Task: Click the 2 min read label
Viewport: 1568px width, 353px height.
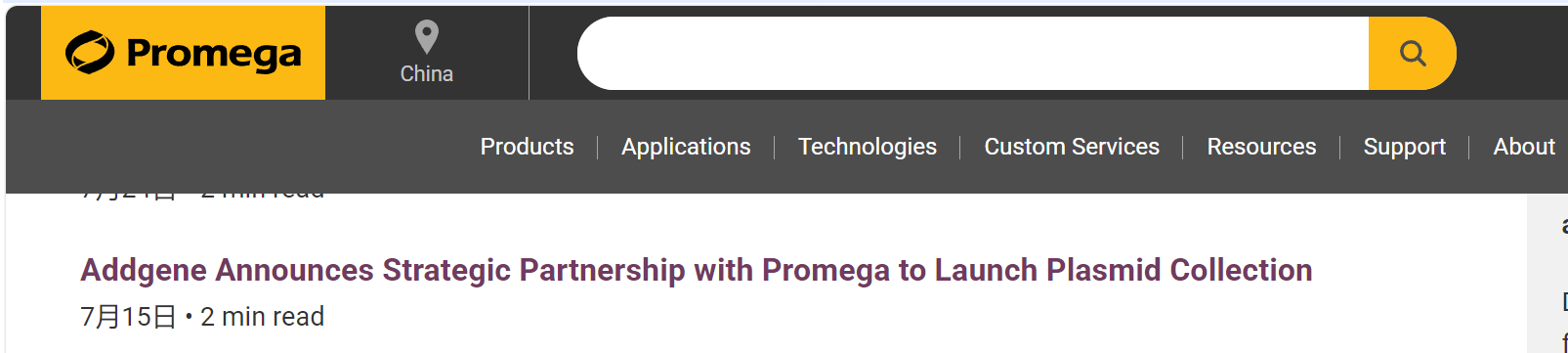Action: click(262, 317)
